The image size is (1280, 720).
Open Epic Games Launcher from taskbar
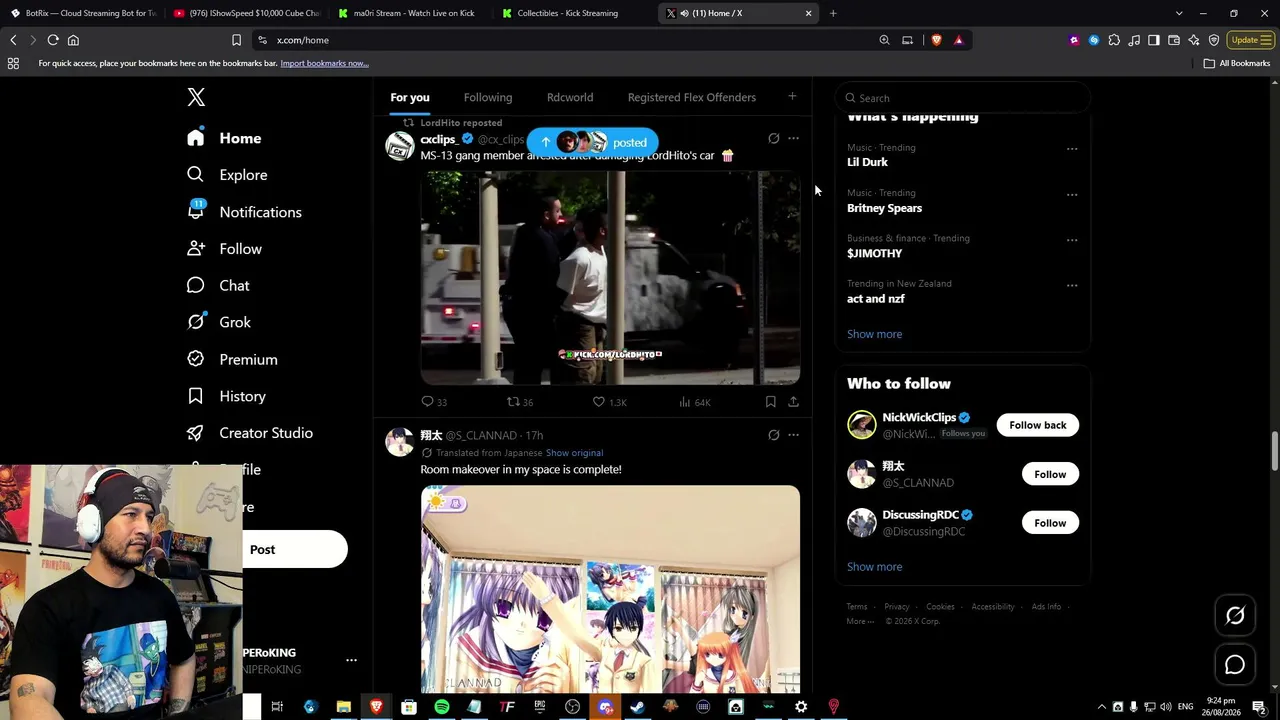pos(540,707)
